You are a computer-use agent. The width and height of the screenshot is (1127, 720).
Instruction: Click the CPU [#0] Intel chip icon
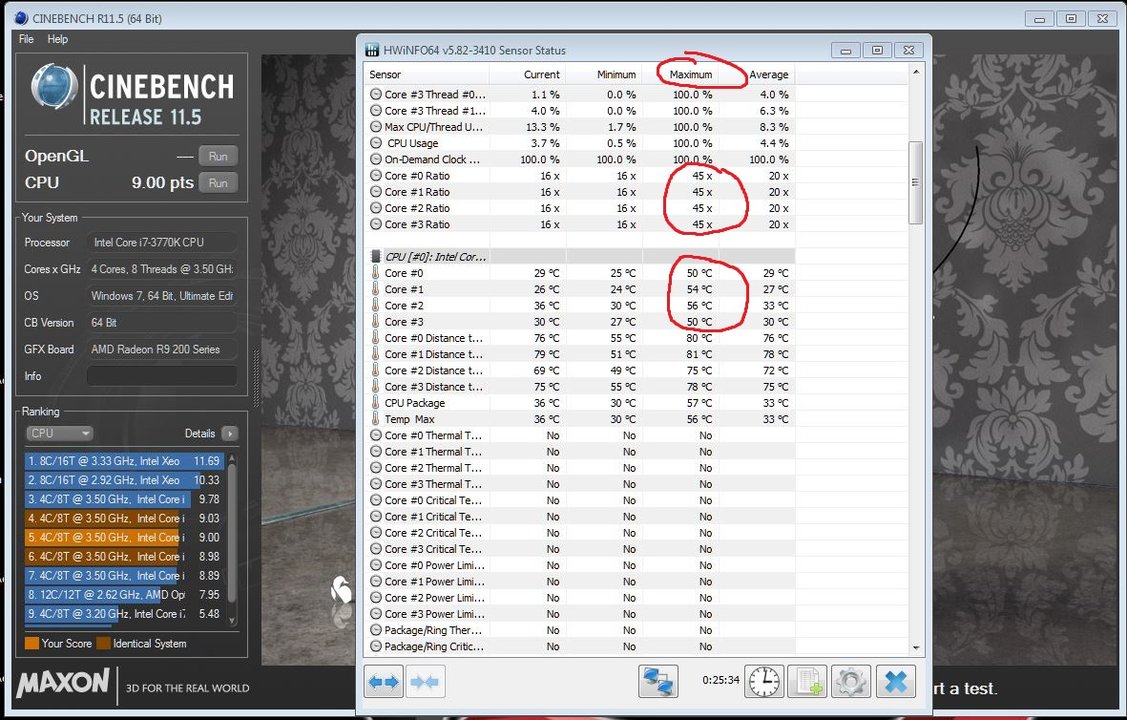coord(375,257)
